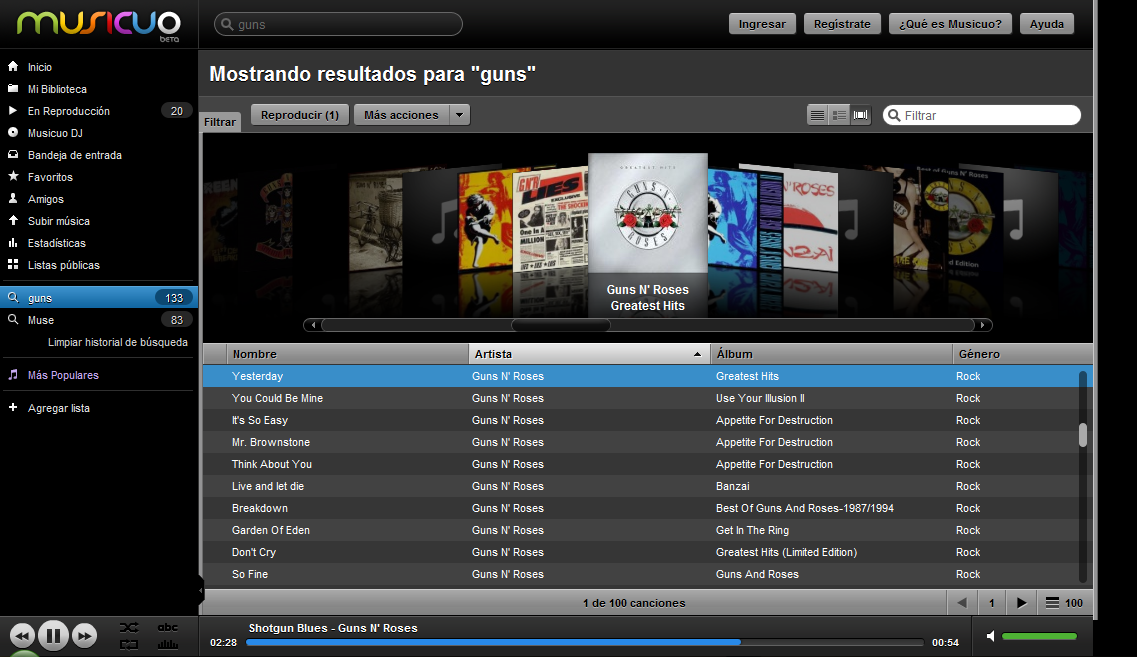This screenshot has width=1137, height=657.
Task: Select the 'guns' search history entry
Action: pyautogui.click(x=99, y=297)
